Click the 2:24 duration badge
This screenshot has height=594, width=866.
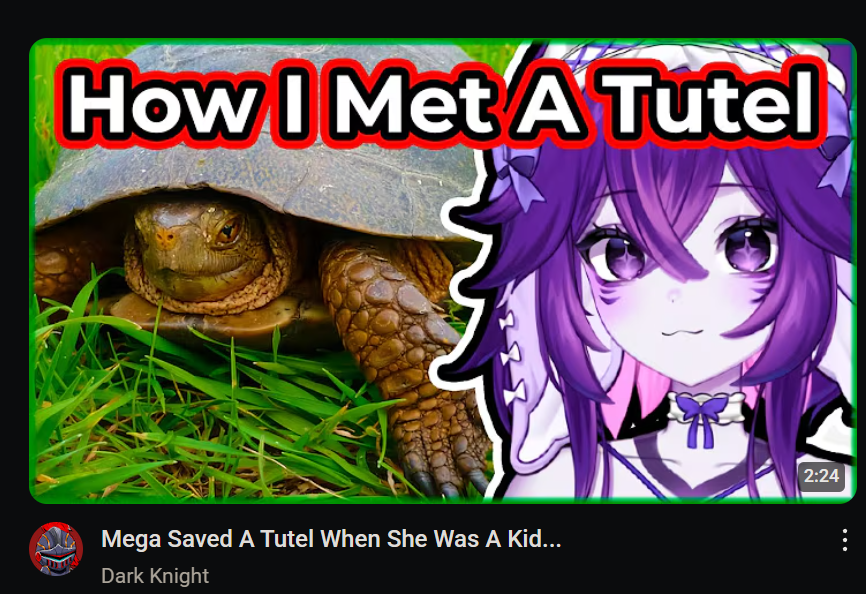pyautogui.click(x=821, y=476)
